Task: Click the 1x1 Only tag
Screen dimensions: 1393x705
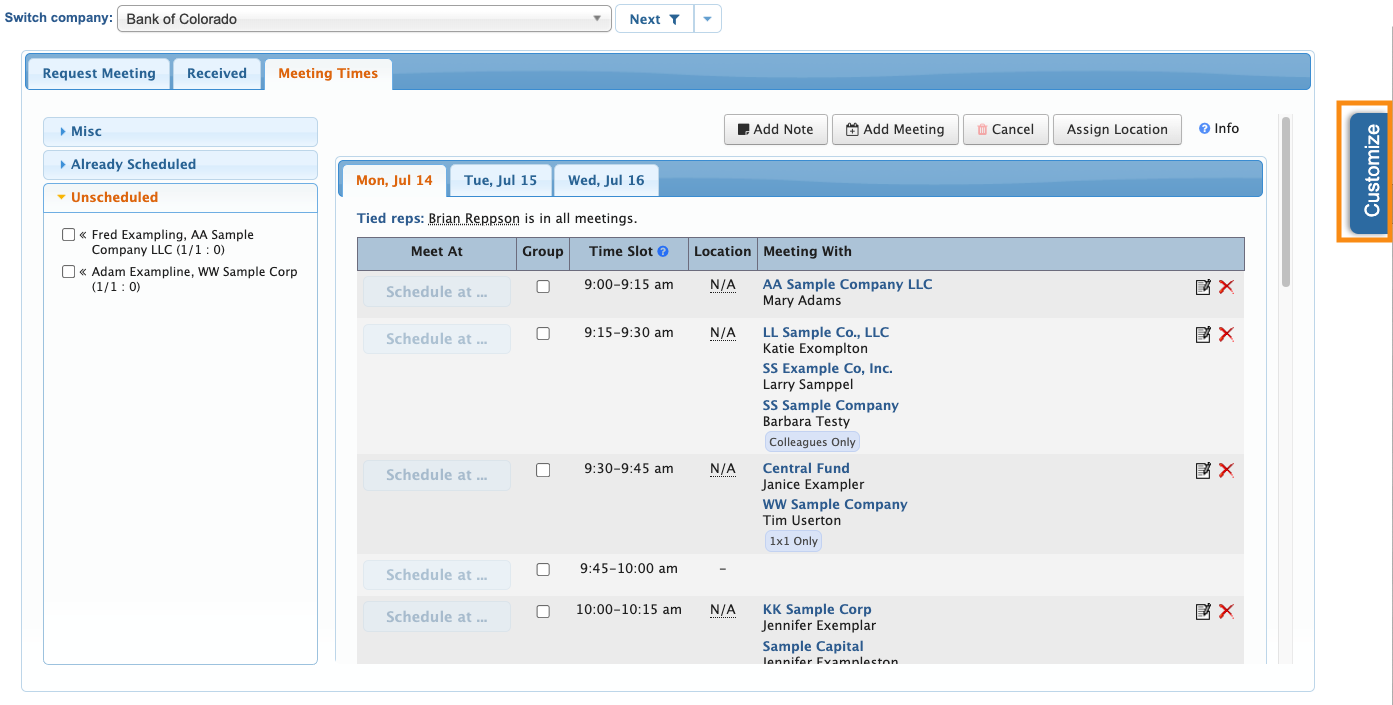Action: 793,541
